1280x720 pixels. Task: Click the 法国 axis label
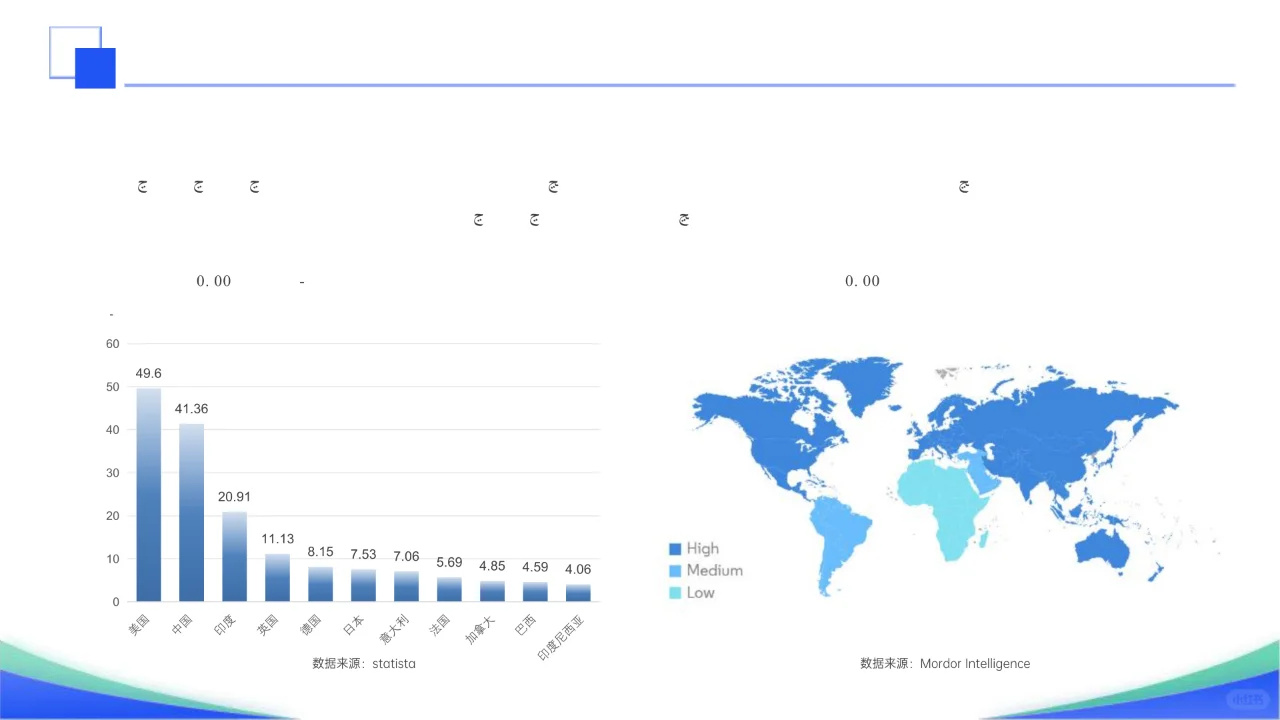pyautogui.click(x=440, y=625)
